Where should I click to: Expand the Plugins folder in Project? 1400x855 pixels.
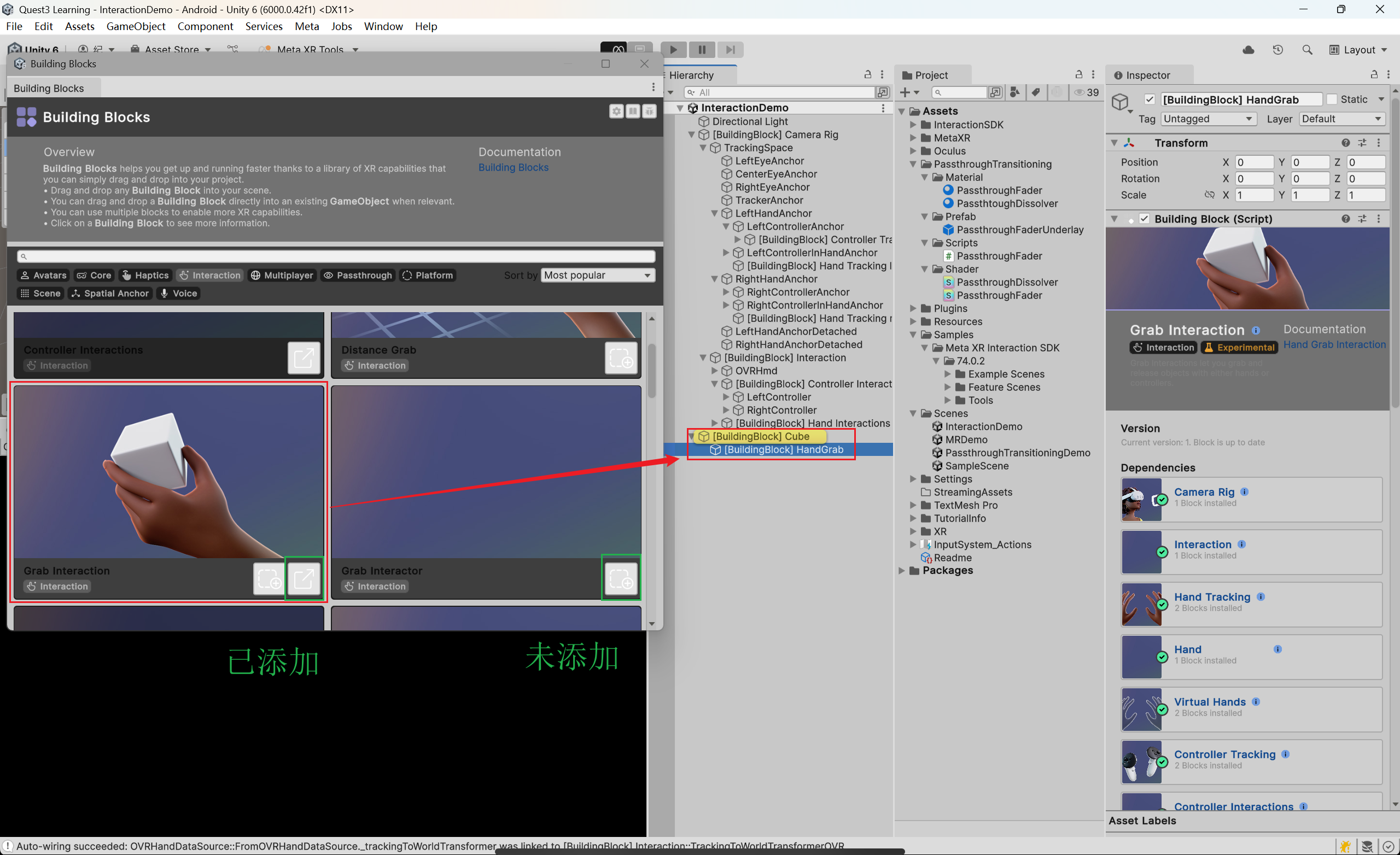(913, 309)
